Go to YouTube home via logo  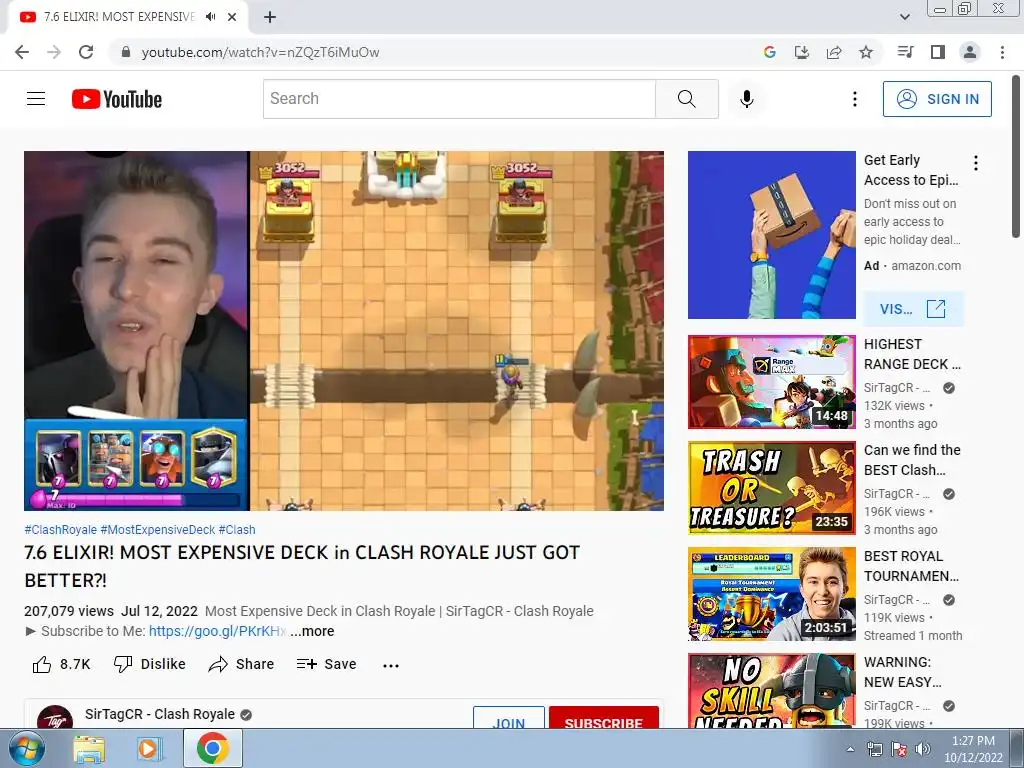point(117,99)
